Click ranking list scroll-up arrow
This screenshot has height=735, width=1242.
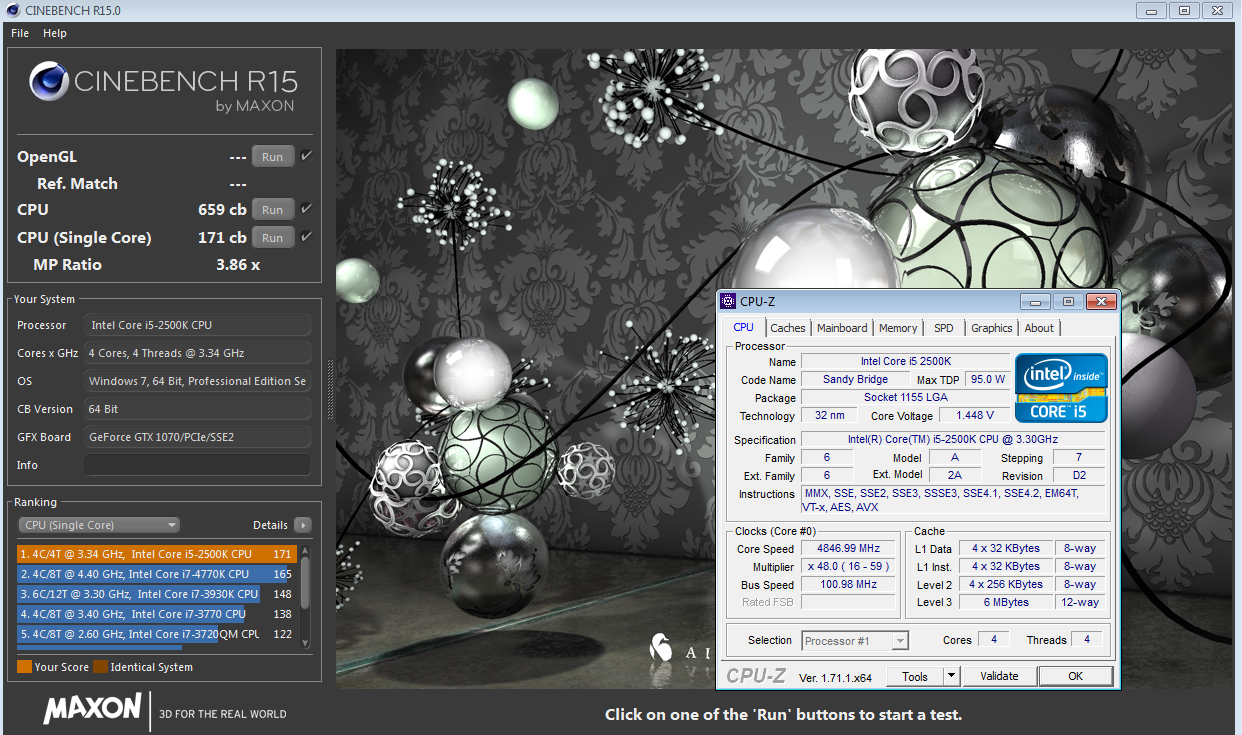tap(305, 550)
